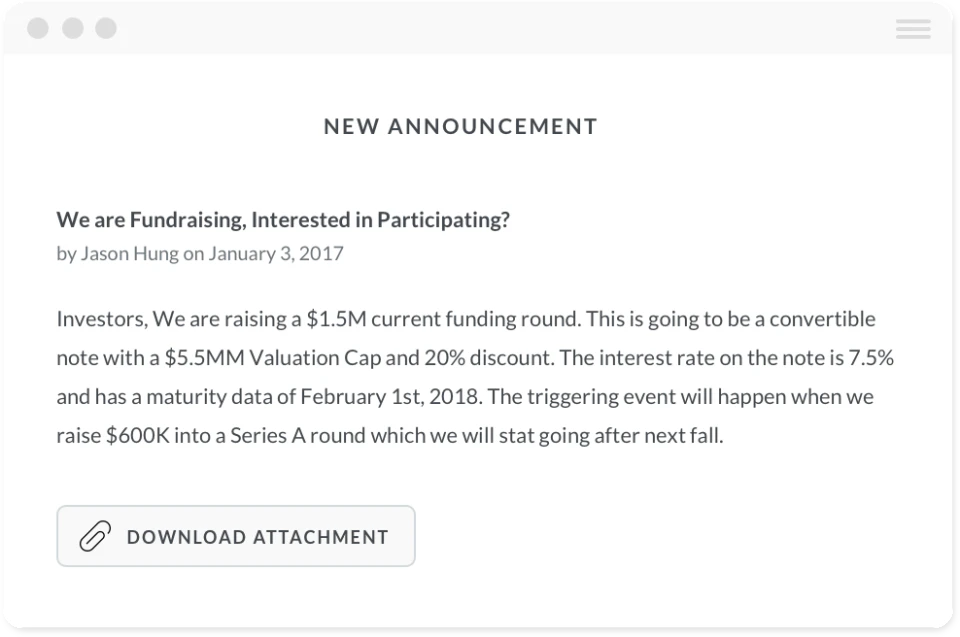
Task: Click the New Announcement heading
Action: [x=460, y=127]
